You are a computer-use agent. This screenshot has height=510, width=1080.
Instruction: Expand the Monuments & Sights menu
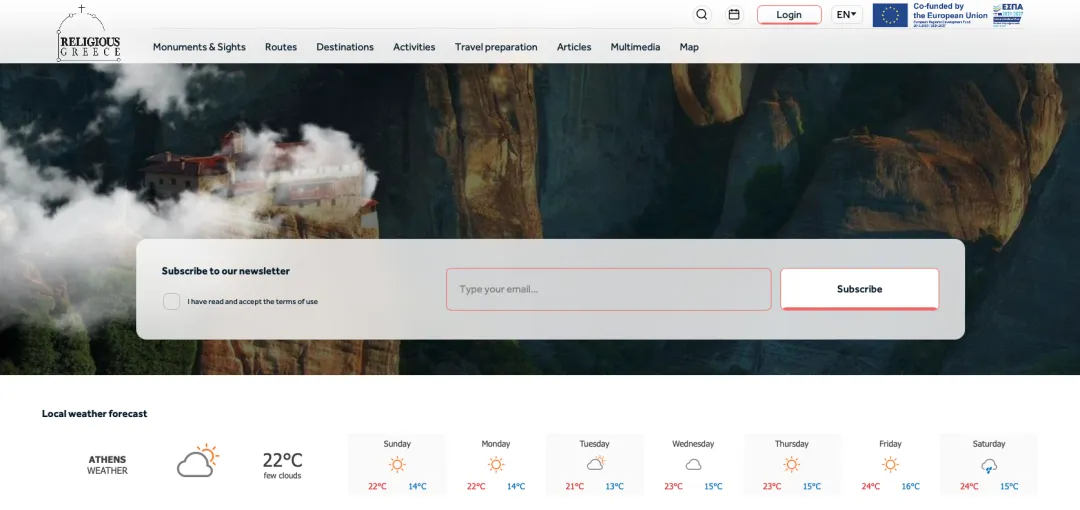click(x=199, y=47)
